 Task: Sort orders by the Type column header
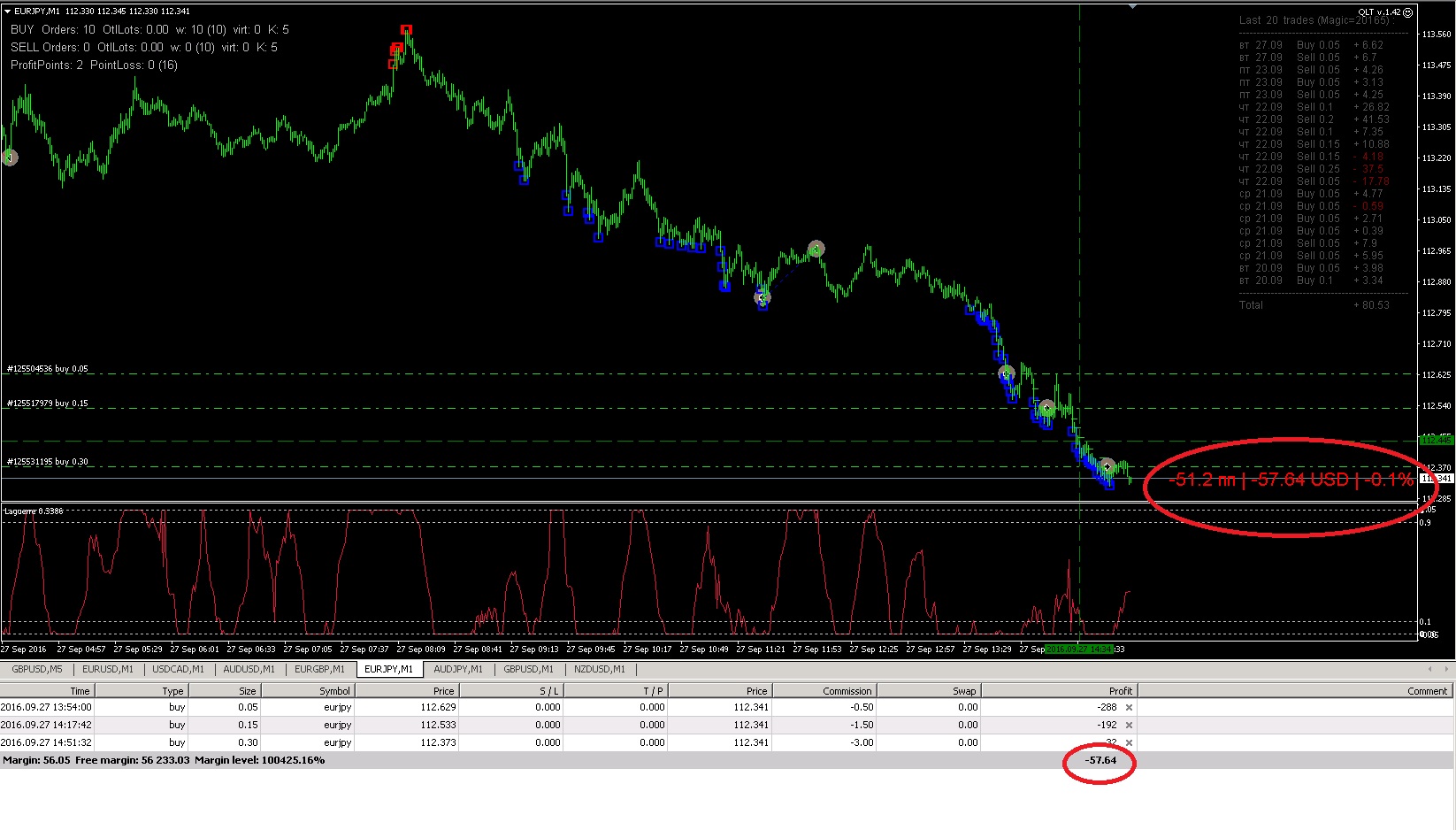(142, 691)
